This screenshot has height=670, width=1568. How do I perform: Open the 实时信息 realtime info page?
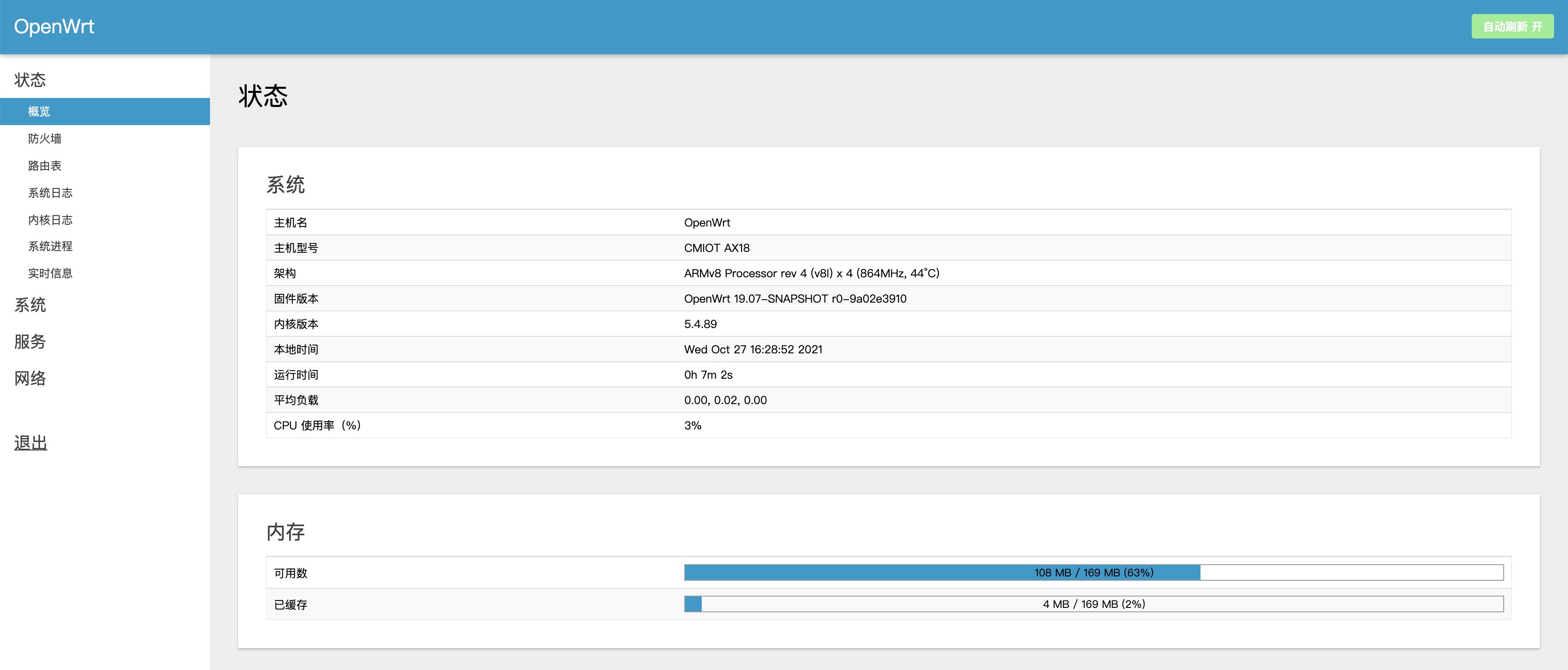50,273
